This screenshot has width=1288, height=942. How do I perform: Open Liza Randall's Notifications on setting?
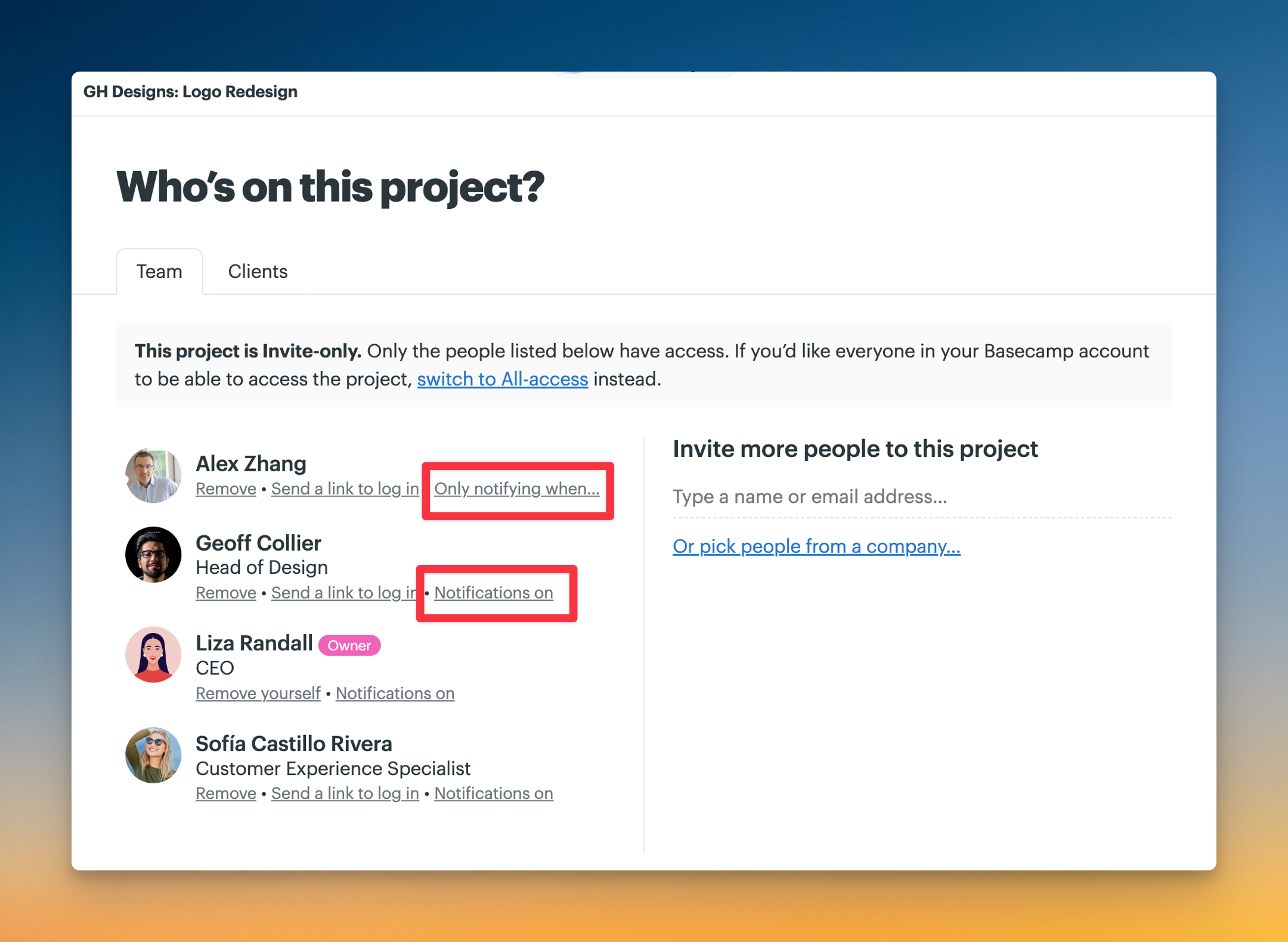(x=395, y=693)
